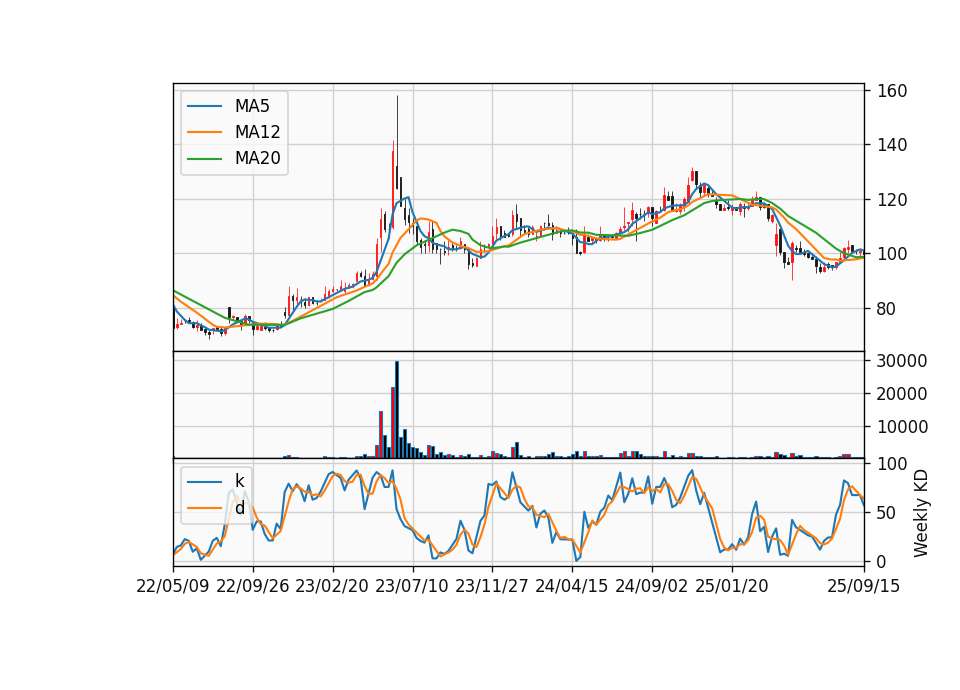
Task: Click the 140 price axis label
Action: [x=892, y=145]
